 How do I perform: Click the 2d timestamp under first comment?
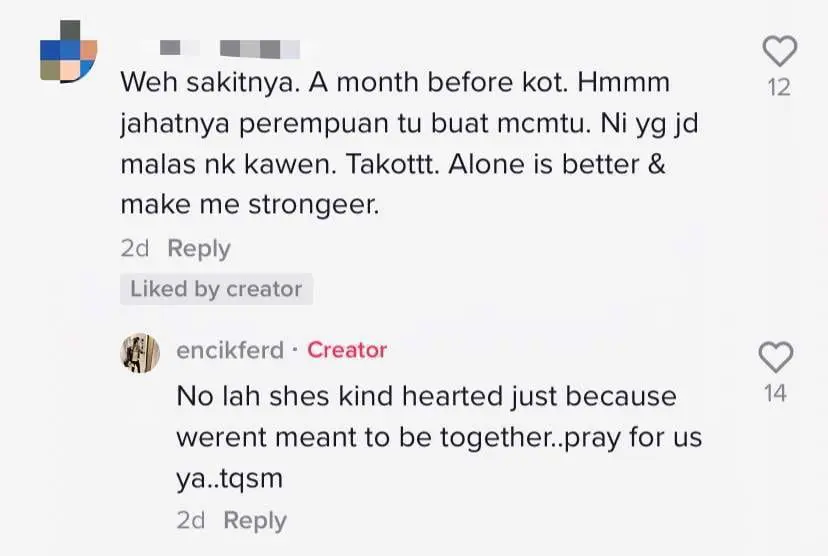pos(134,249)
